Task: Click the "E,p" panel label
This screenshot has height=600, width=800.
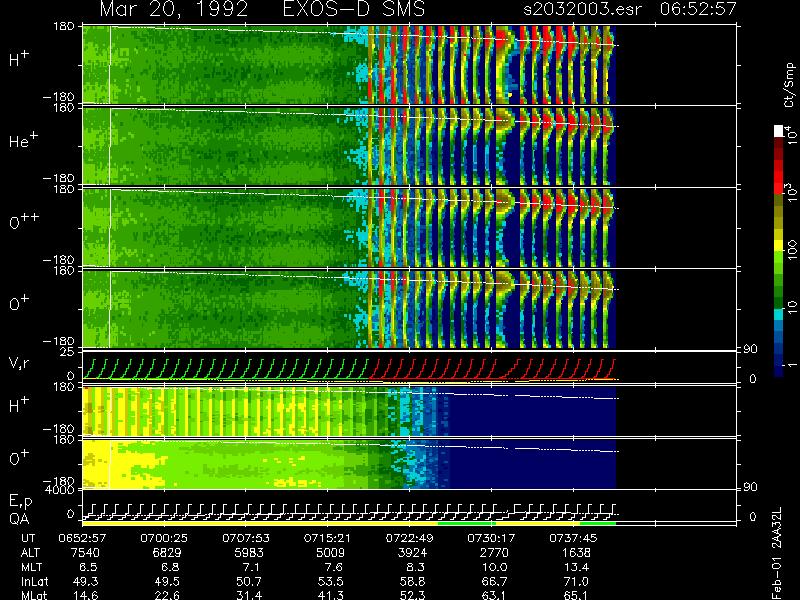Action: pos(20,502)
